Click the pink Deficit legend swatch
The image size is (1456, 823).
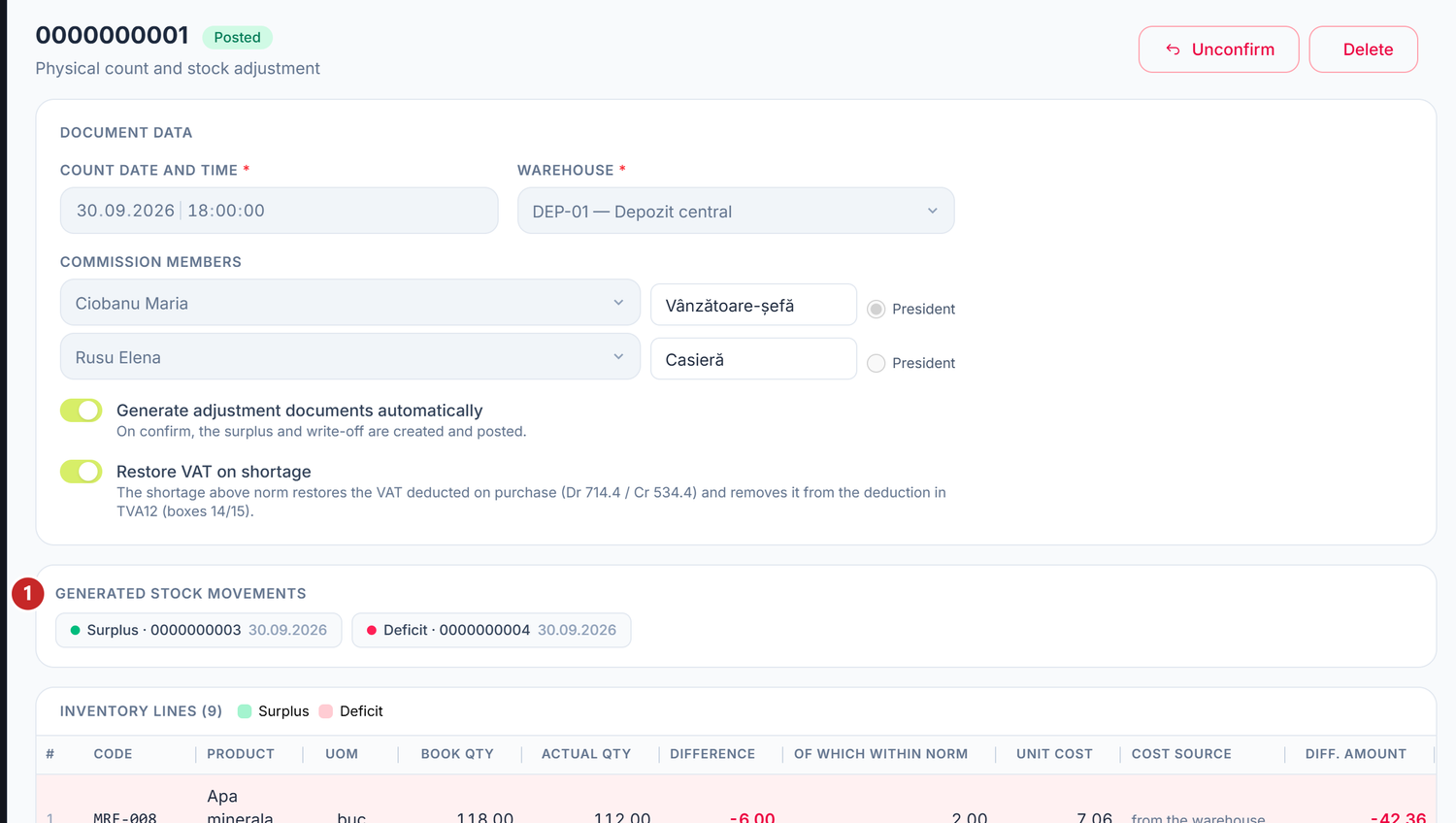click(326, 711)
